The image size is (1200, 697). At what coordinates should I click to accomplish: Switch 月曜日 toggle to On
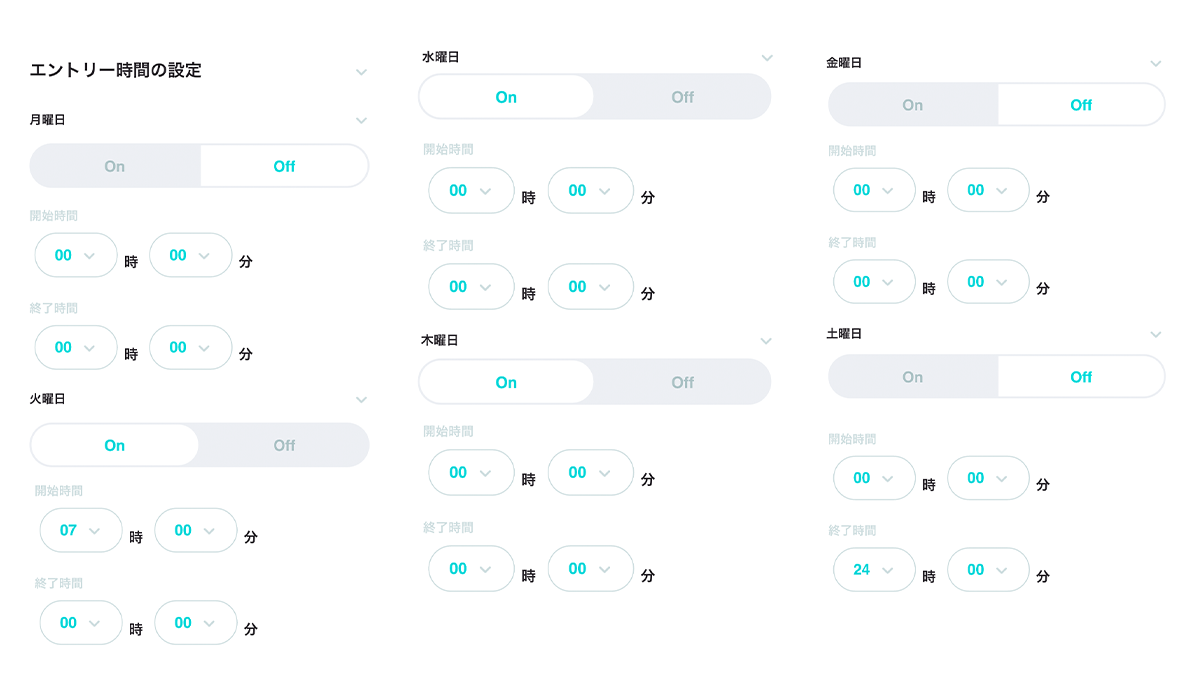click(x=115, y=166)
